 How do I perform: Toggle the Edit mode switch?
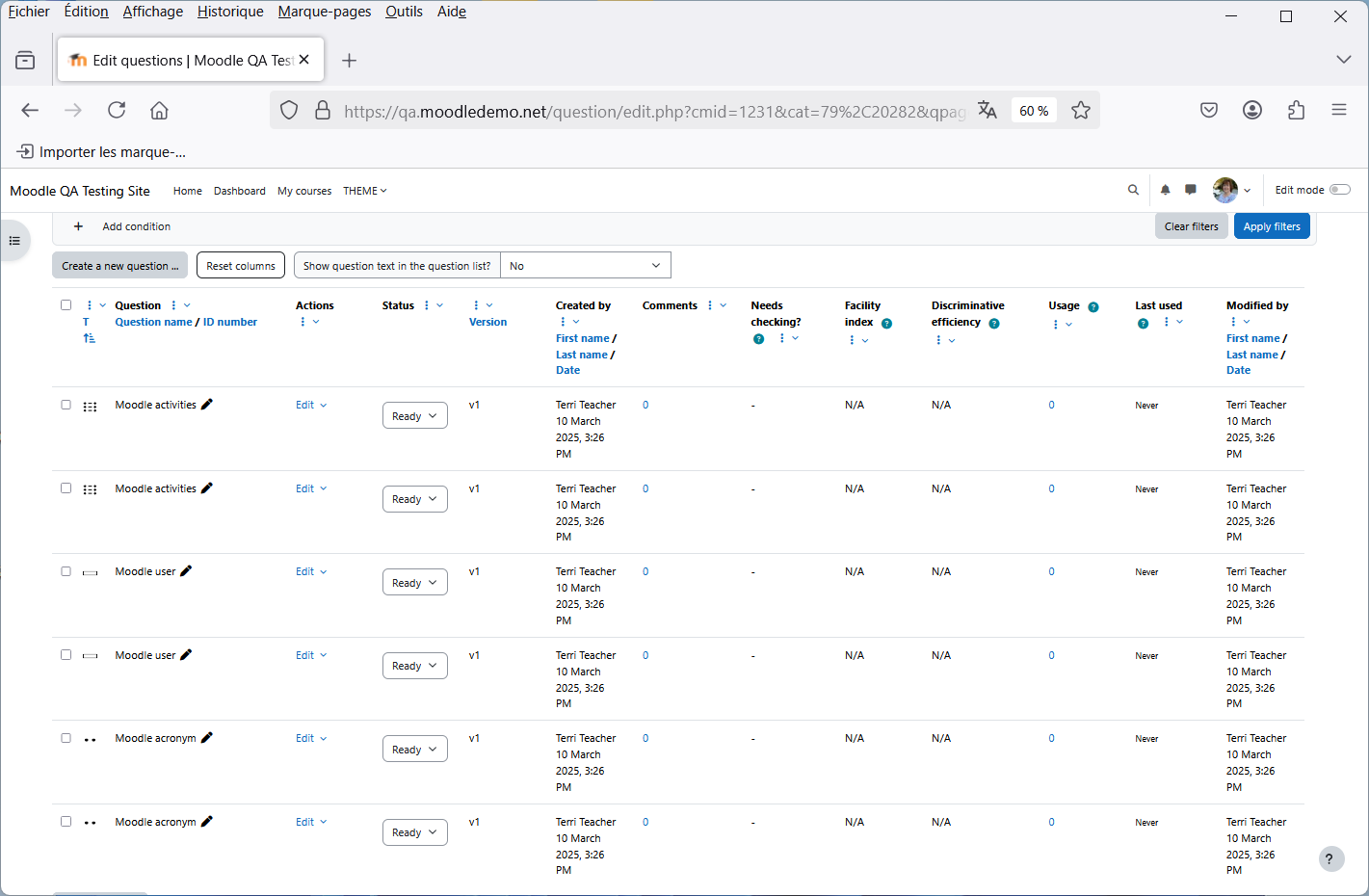(x=1339, y=190)
